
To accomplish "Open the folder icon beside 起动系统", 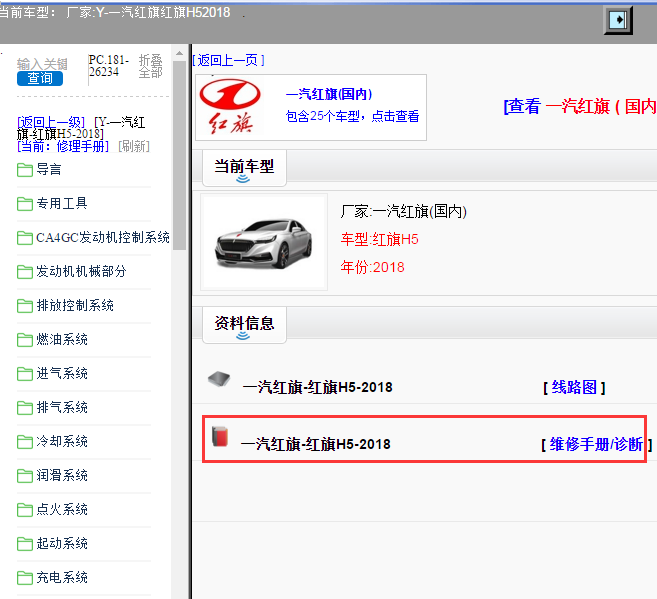I will point(25,543).
